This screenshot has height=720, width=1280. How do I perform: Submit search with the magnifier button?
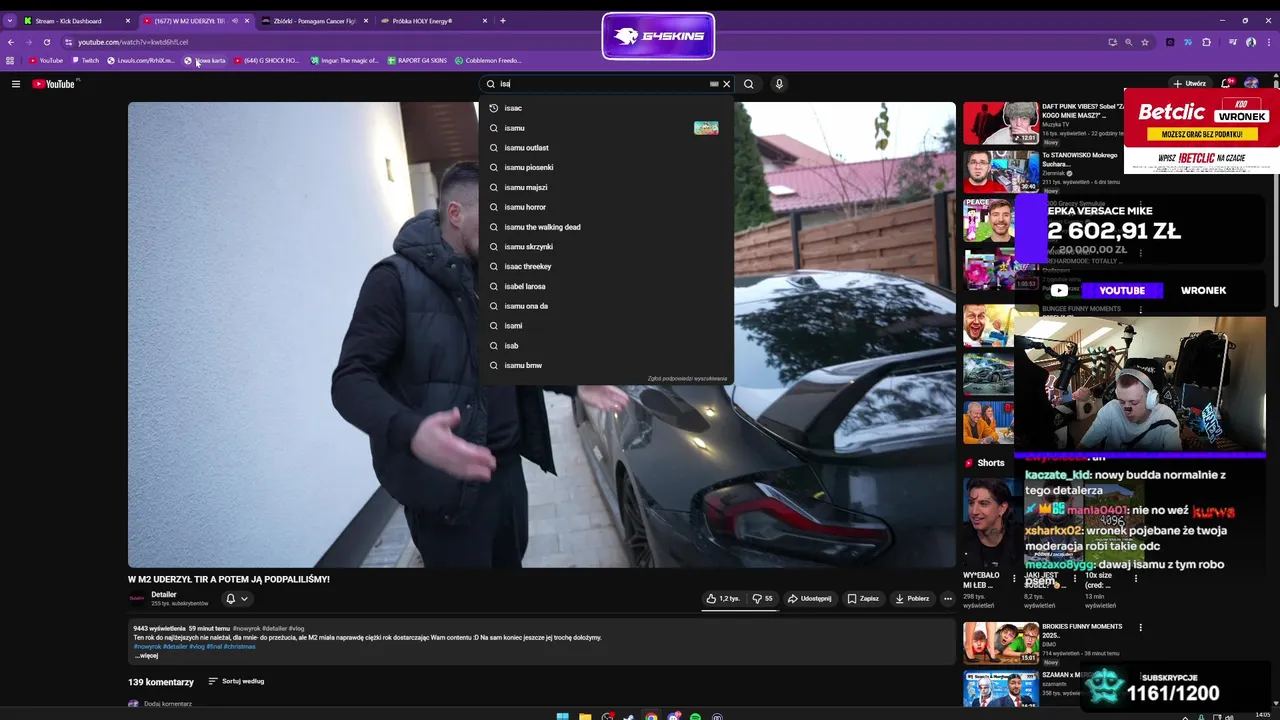tap(749, 84)
